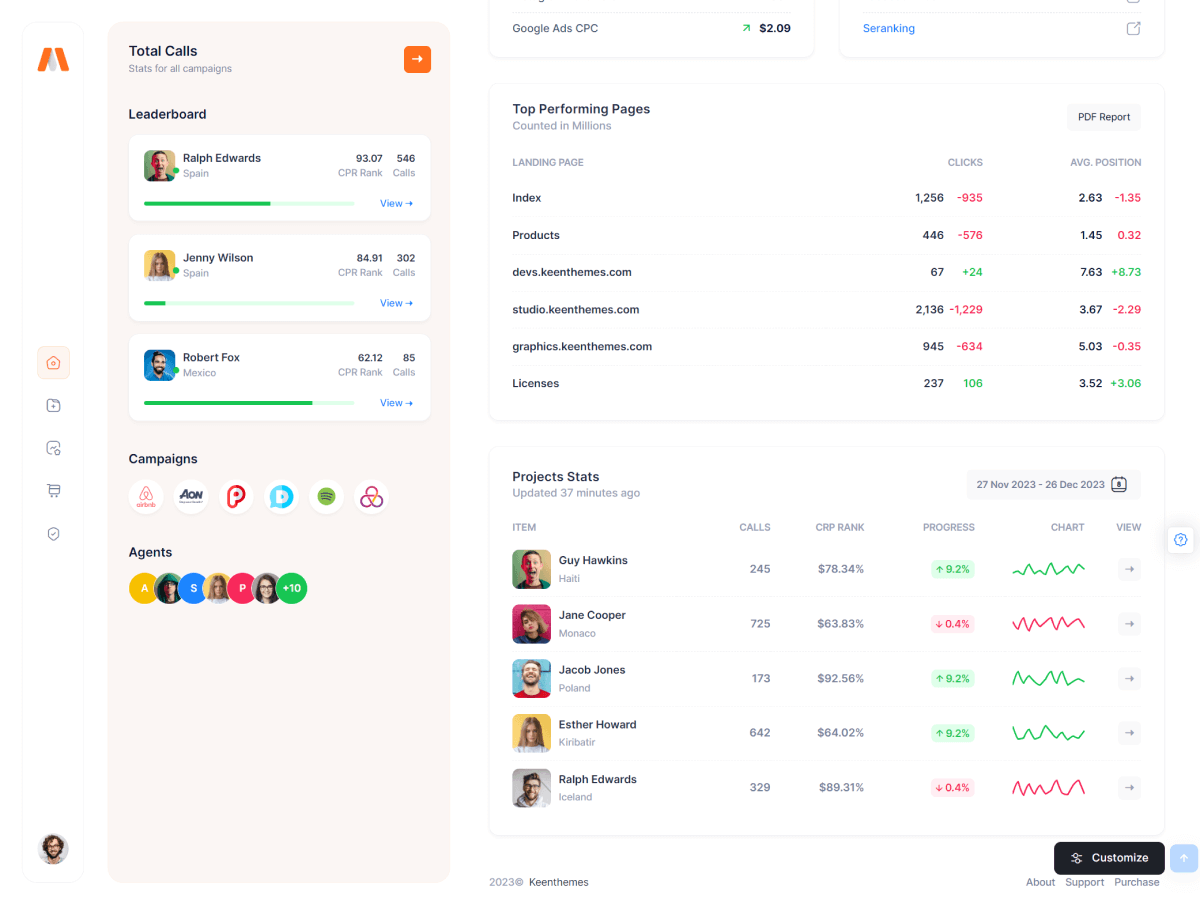Expand the +10 more agents badge
1200x900 pixels.
(291, 588)
